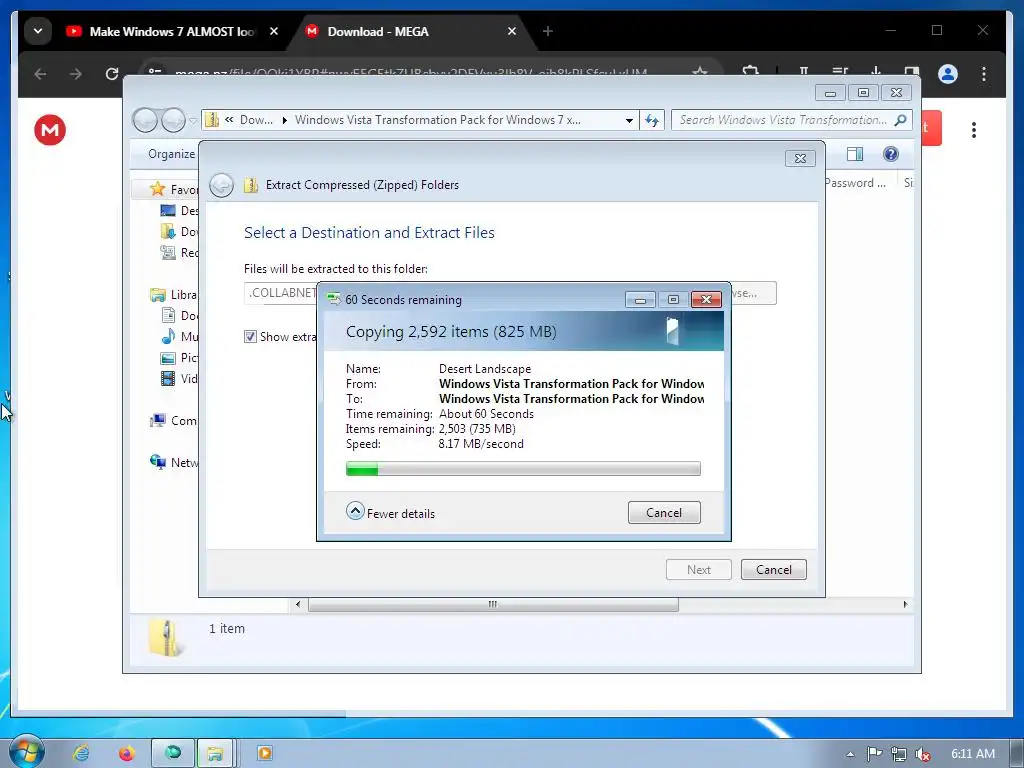Image resolution: width=1024 pixels, height=768 pixels.
Task: Open the Chrome profile icon
Action: (x=948, y=74)
